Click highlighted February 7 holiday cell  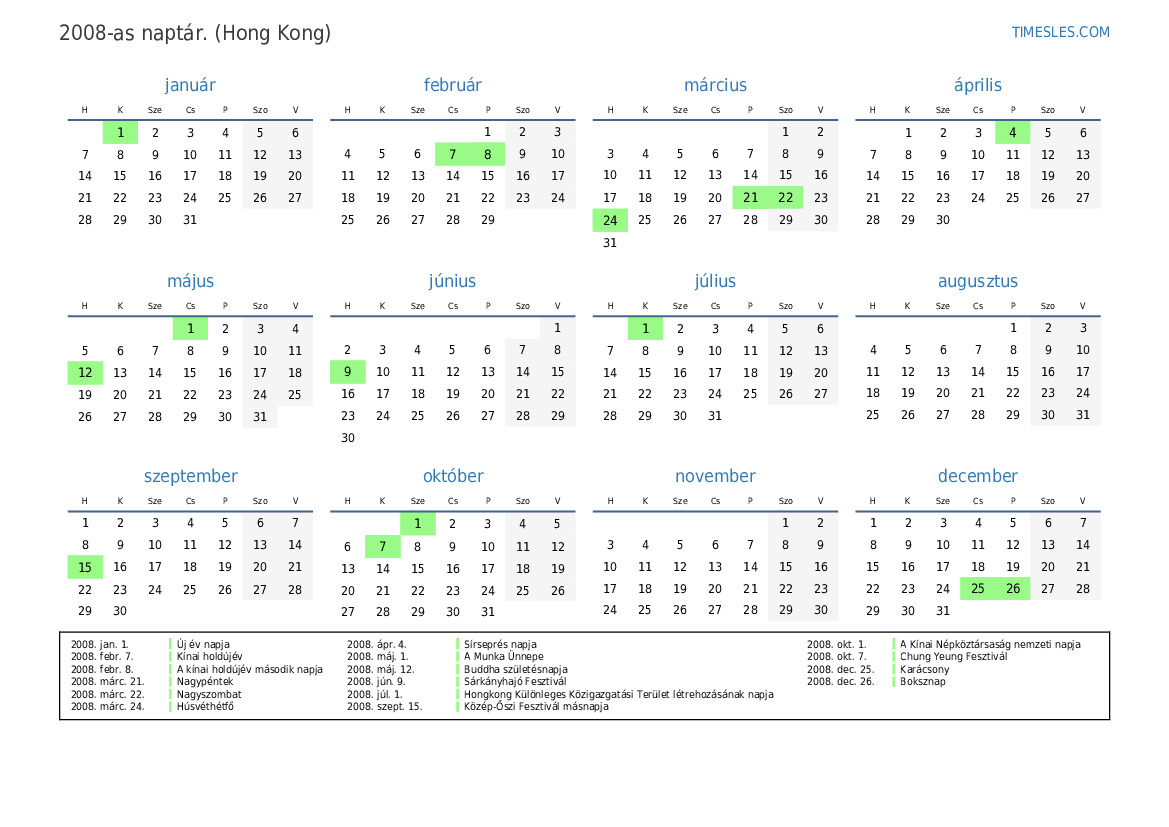[453, 154]
